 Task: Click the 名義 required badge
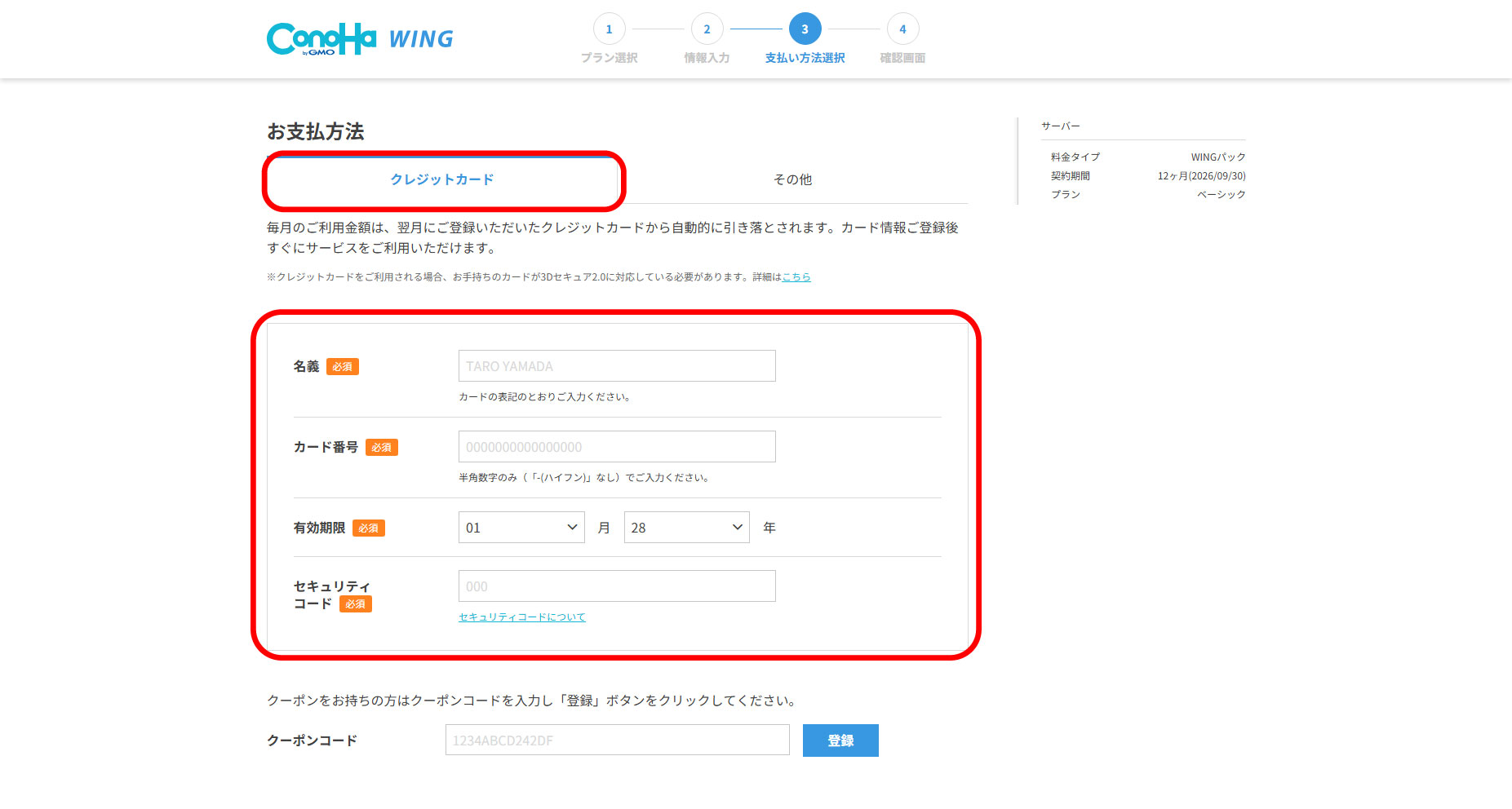coord(343,367)
